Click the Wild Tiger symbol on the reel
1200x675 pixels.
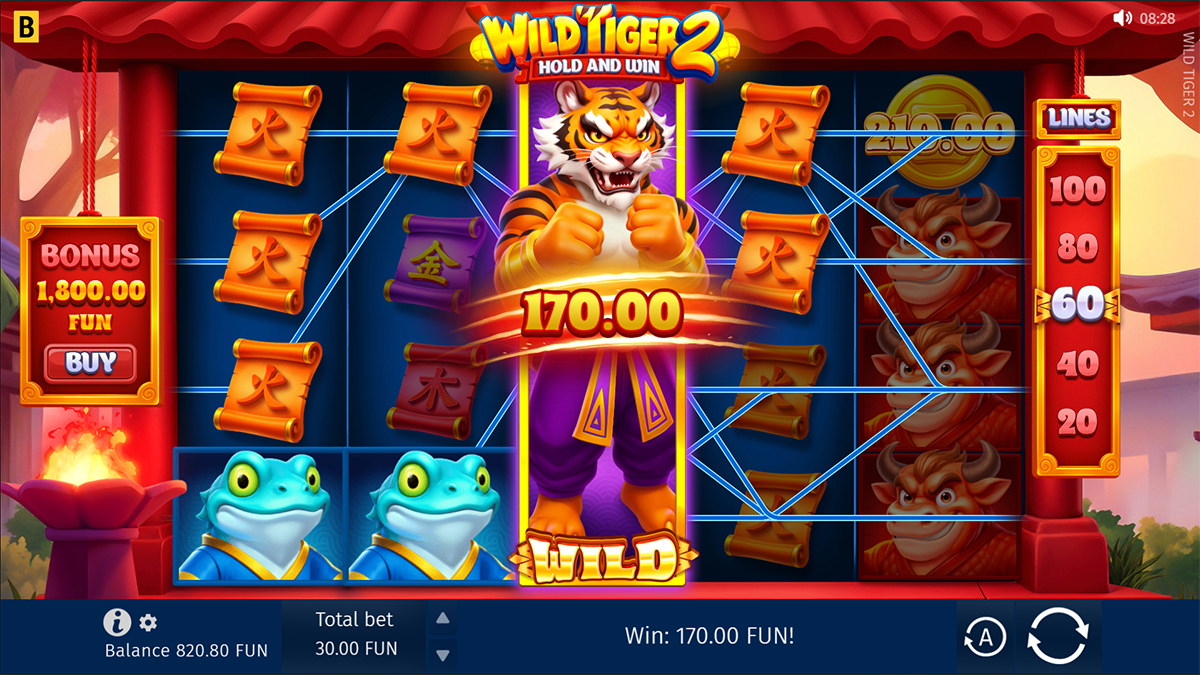pos(601,328)
